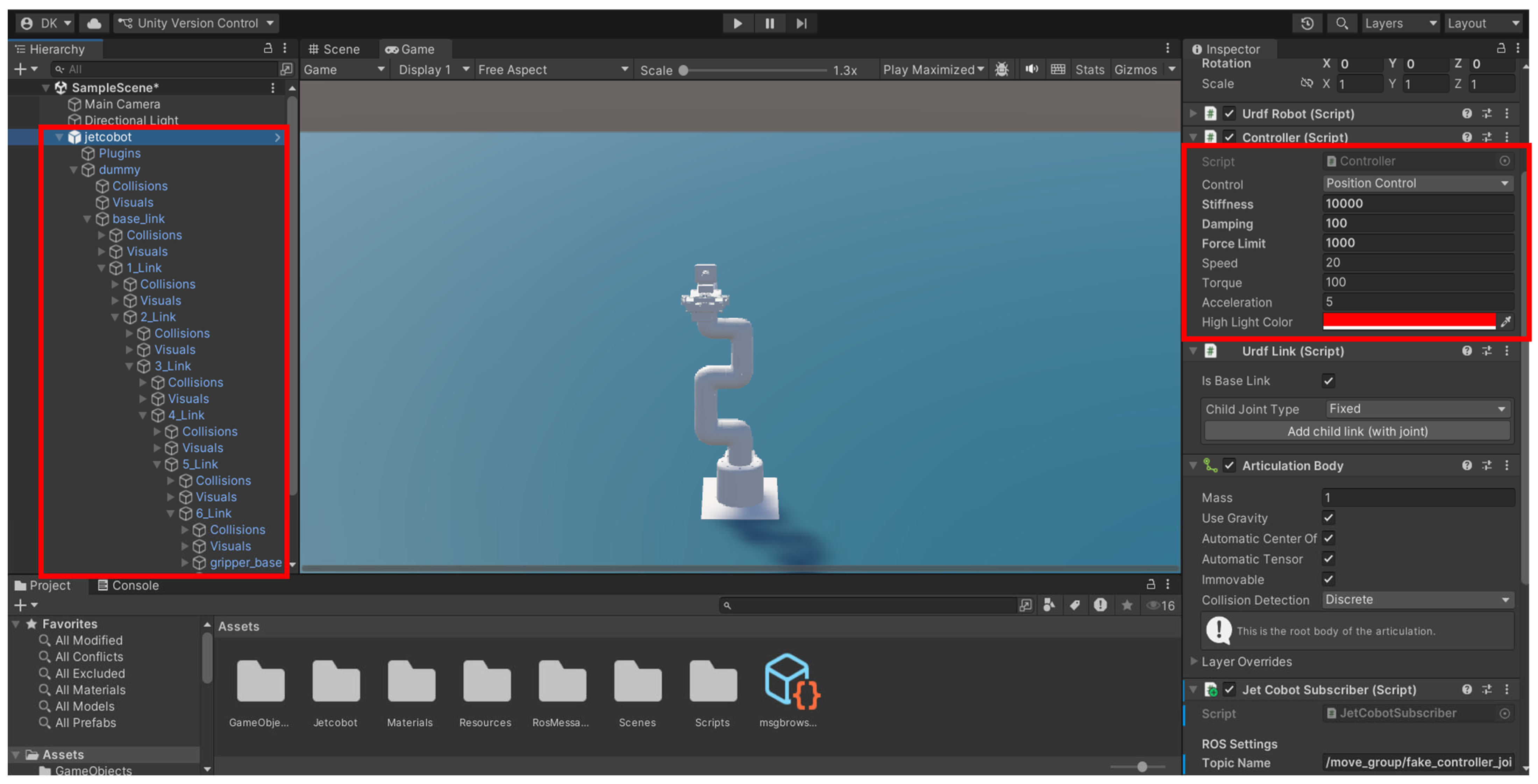Switch to the Console tab
The height and width of the screenshot is (784, 1538).
click(x=128, y=585)
